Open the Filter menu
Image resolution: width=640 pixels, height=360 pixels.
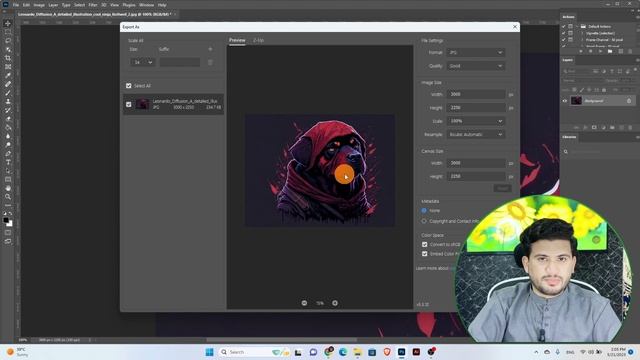pyautogui.click(x=93, y=5)
